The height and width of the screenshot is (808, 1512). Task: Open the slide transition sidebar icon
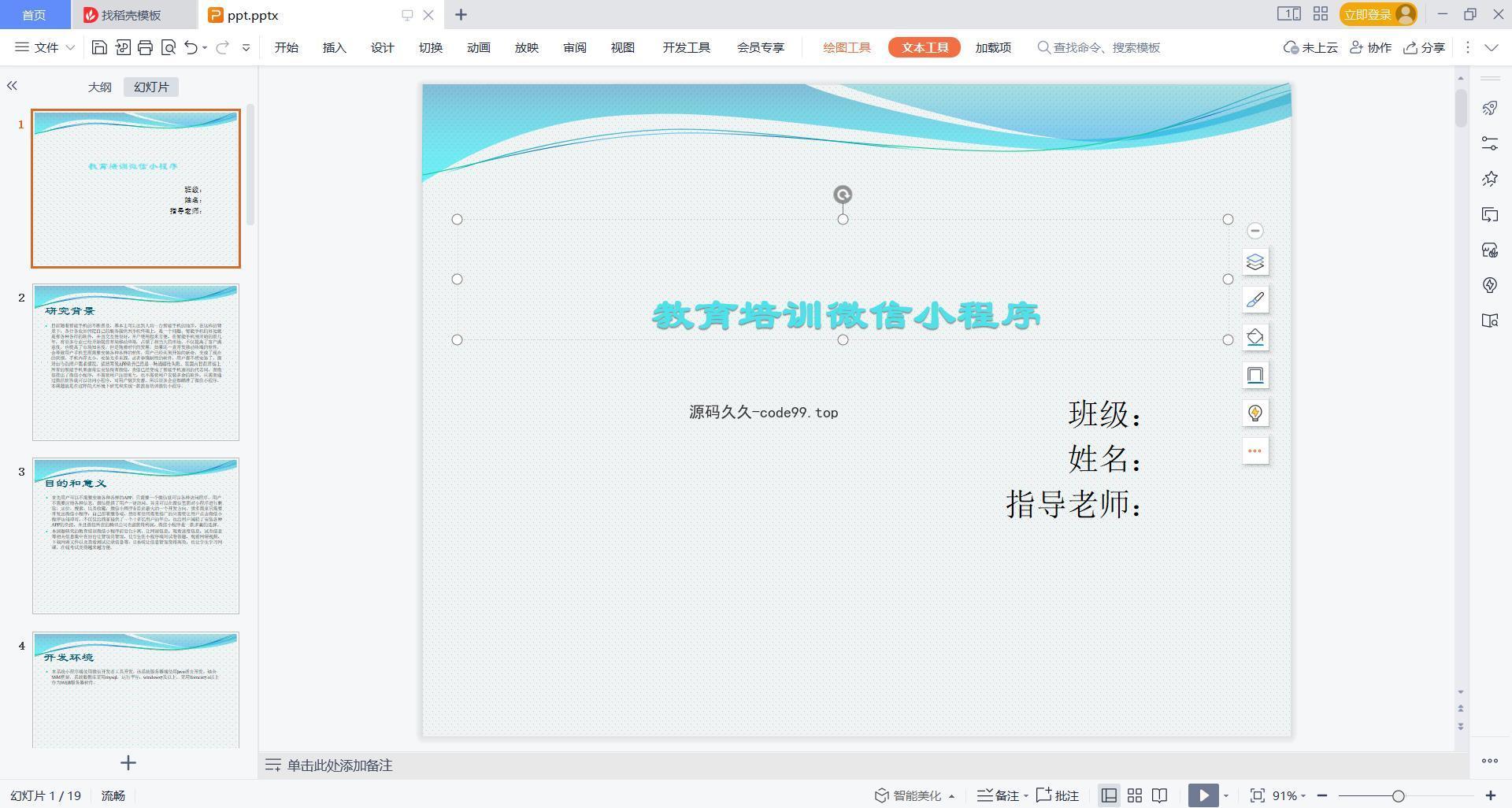pos(1489,214)
